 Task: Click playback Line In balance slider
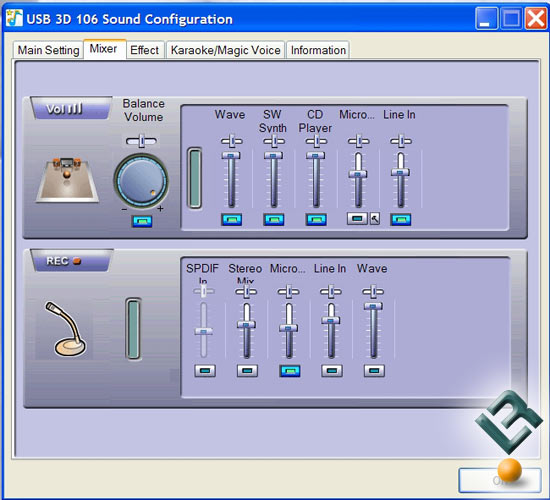click(401, 141)
